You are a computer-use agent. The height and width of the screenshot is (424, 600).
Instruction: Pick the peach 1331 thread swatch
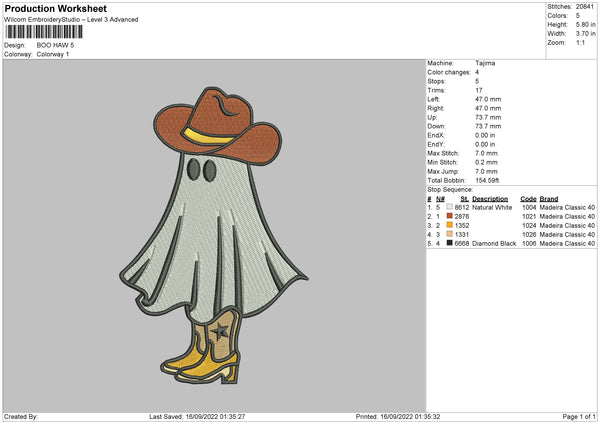tap(450, 234)
